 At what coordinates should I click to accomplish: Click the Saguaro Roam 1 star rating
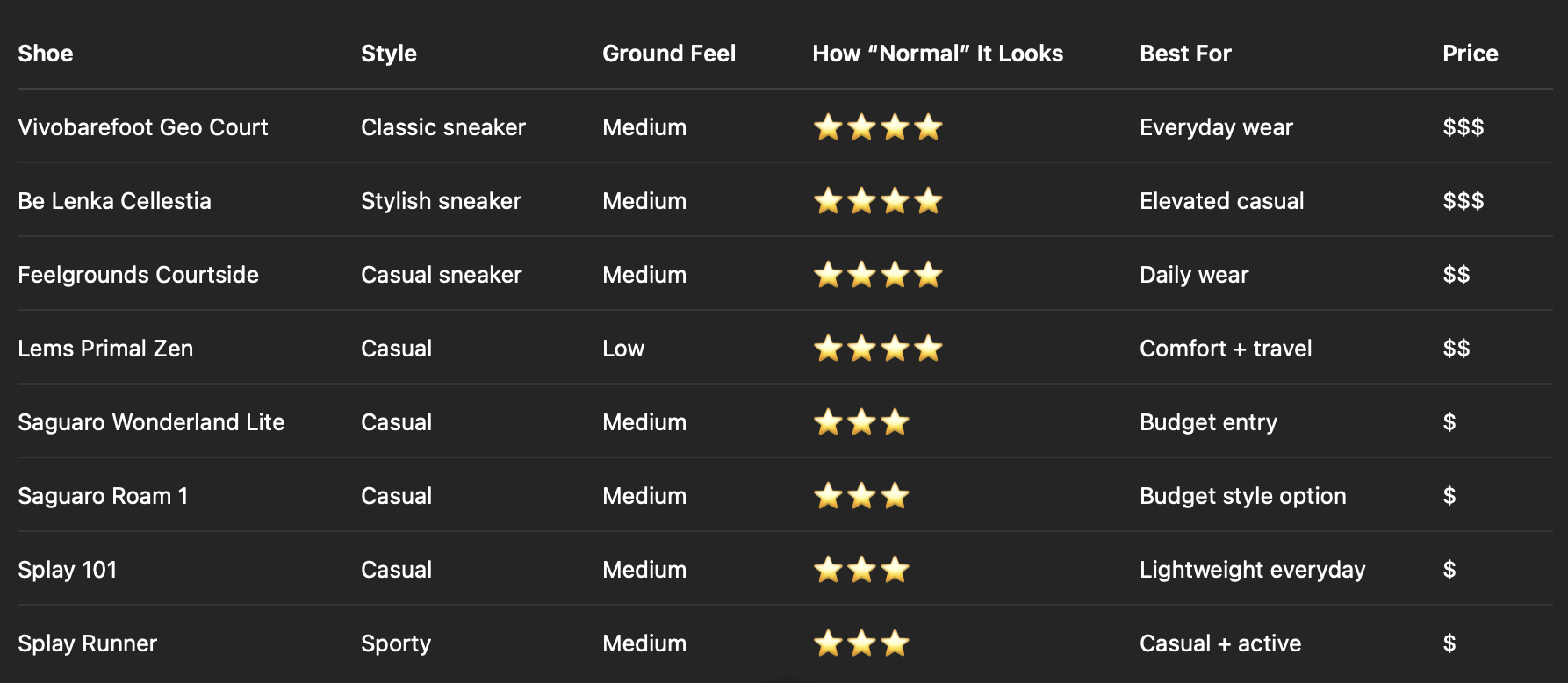pyautogui.click(x=861, y=496)
